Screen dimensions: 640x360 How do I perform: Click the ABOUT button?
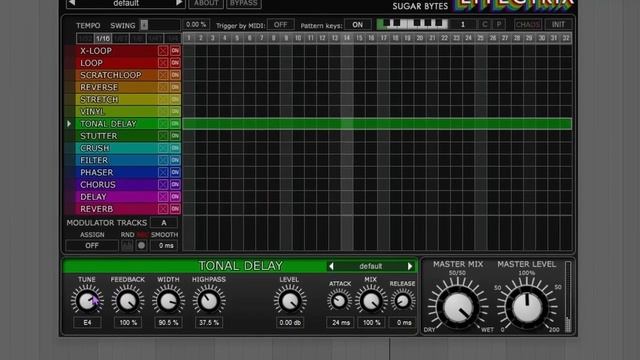206,3
